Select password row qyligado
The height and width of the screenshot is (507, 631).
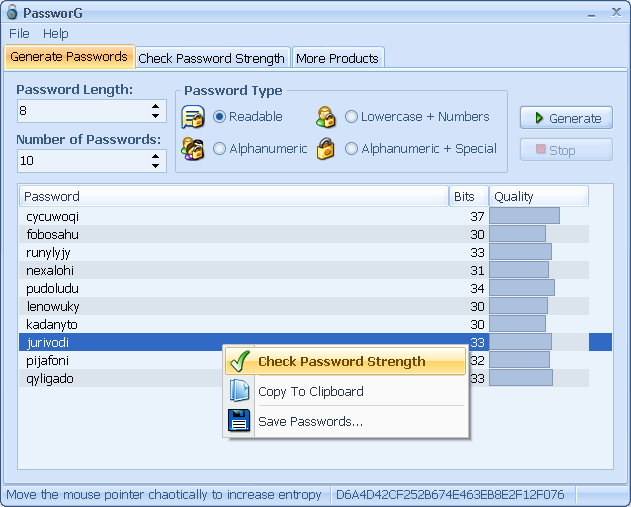coord(304,379)
